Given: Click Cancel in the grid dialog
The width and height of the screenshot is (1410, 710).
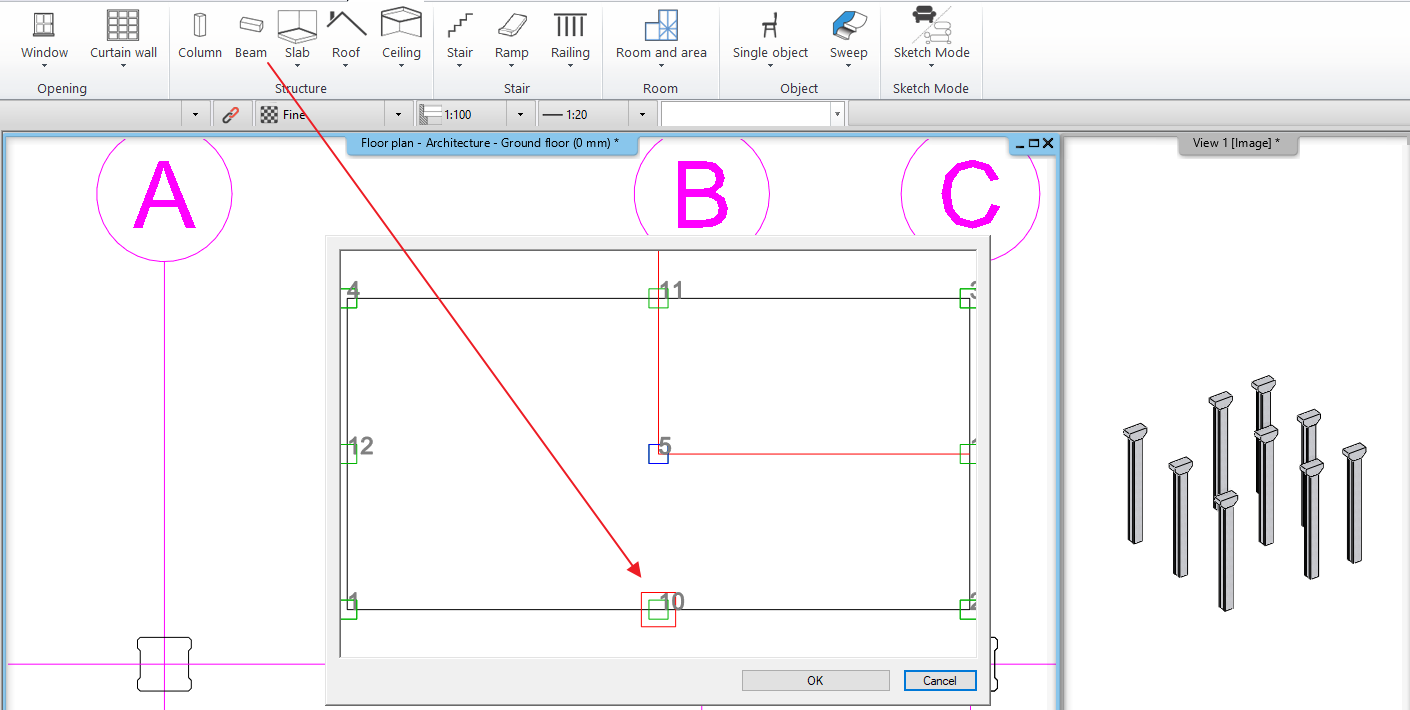Looking at the screenshot, I should coord(939,679).
